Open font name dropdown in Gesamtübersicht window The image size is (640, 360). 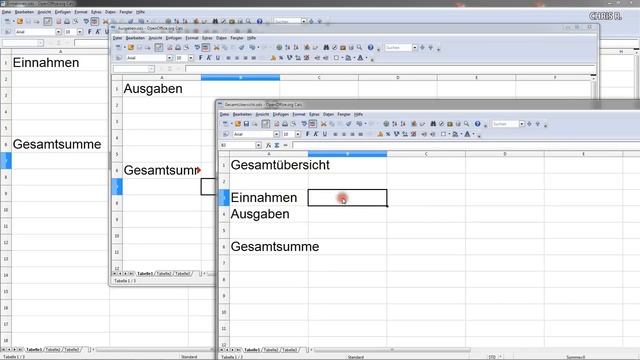tap(276, 134)
